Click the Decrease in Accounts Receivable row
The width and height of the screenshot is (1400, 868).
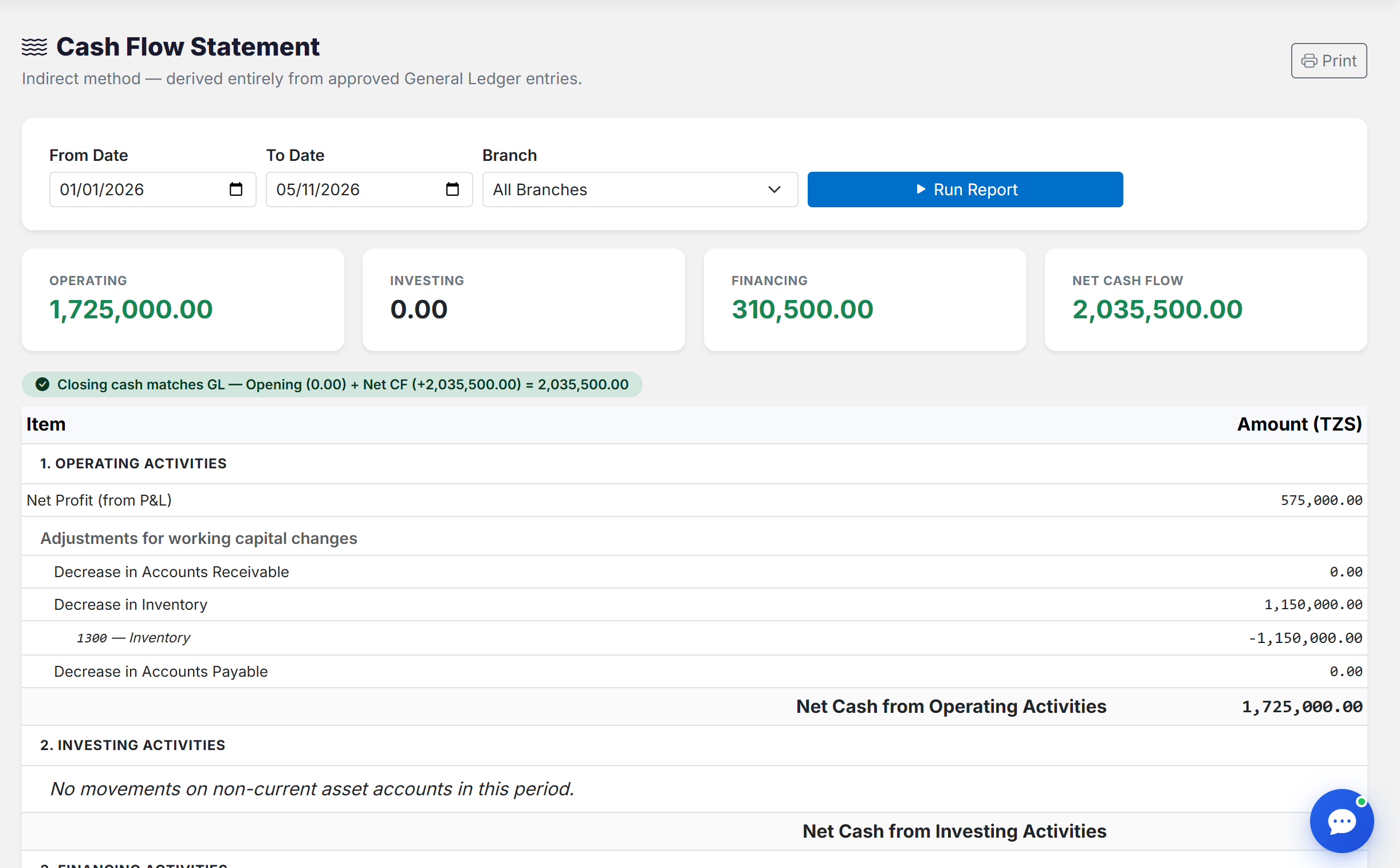click(x=694, y=572)
